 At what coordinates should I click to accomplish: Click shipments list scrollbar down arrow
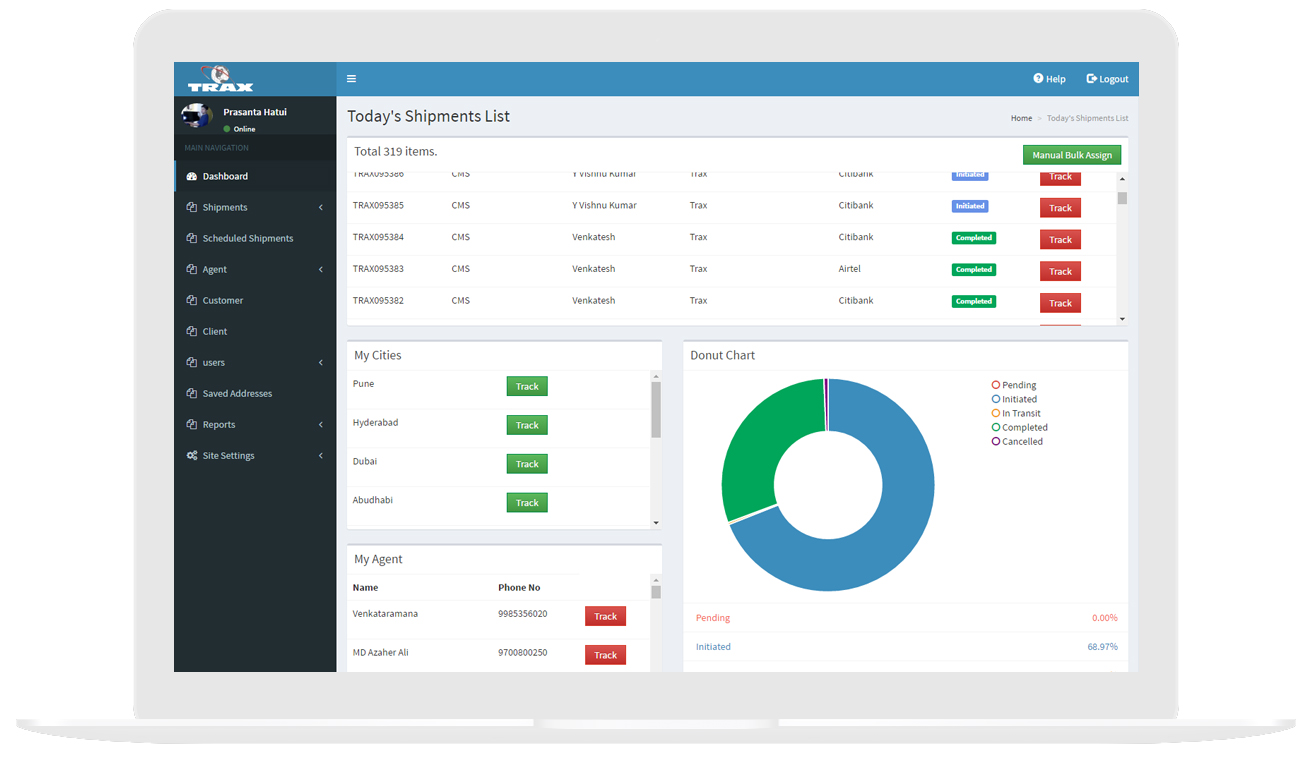(x=1122, y=319)
